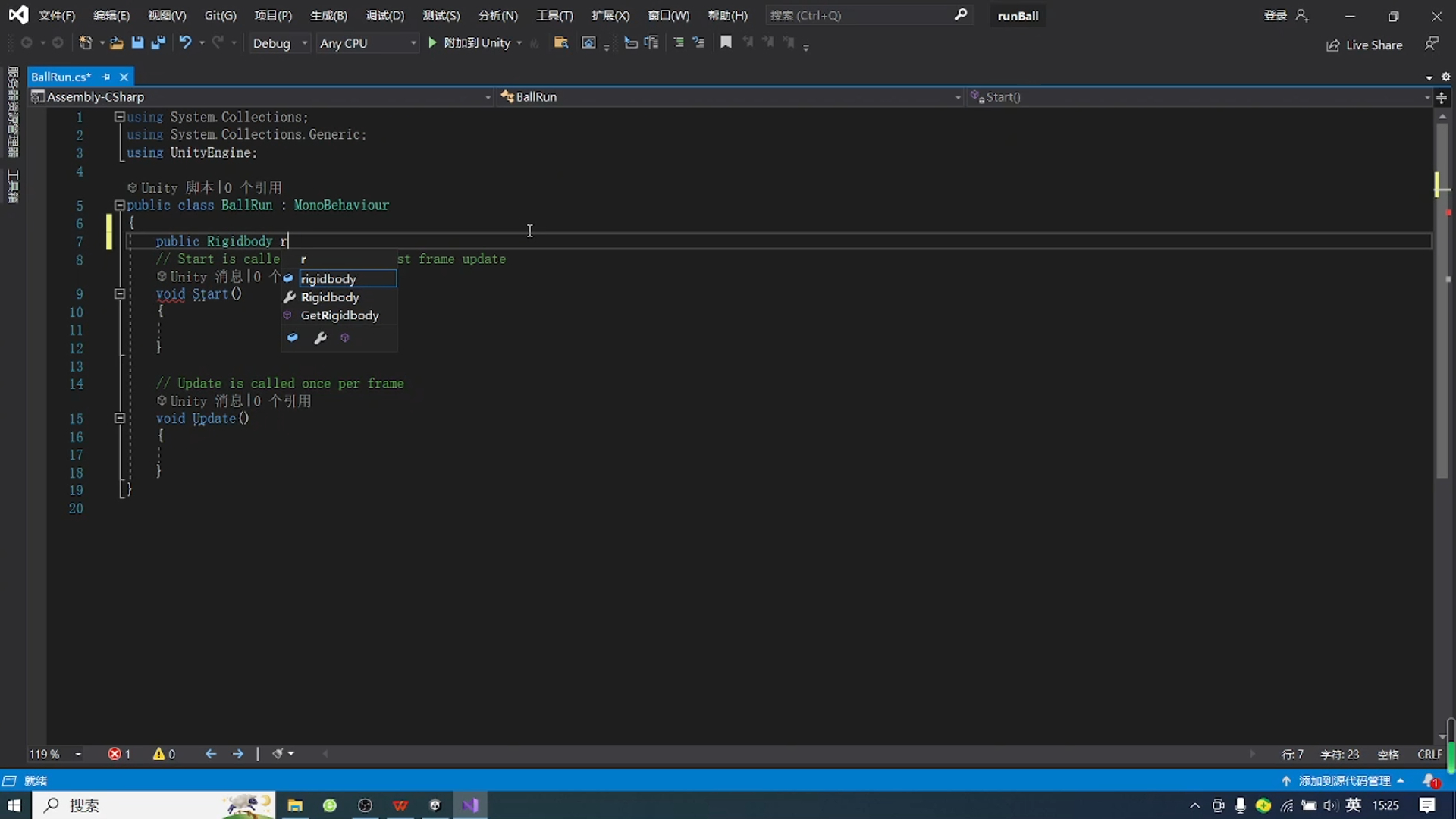Select rigidbody in the completion list
Viewport: 1456px width, 819px height.
pyautogui.click(x=328, y=279)
